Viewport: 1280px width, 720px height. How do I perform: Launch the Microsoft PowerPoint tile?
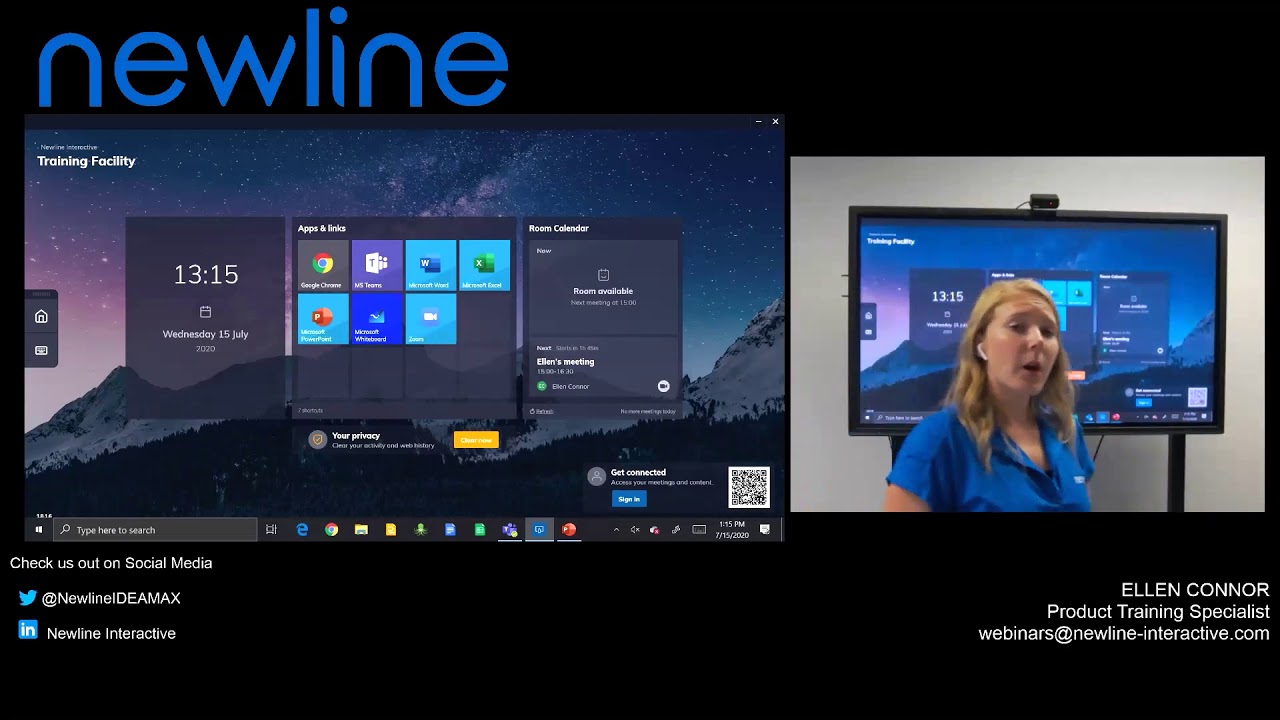(x=322, y=319)
